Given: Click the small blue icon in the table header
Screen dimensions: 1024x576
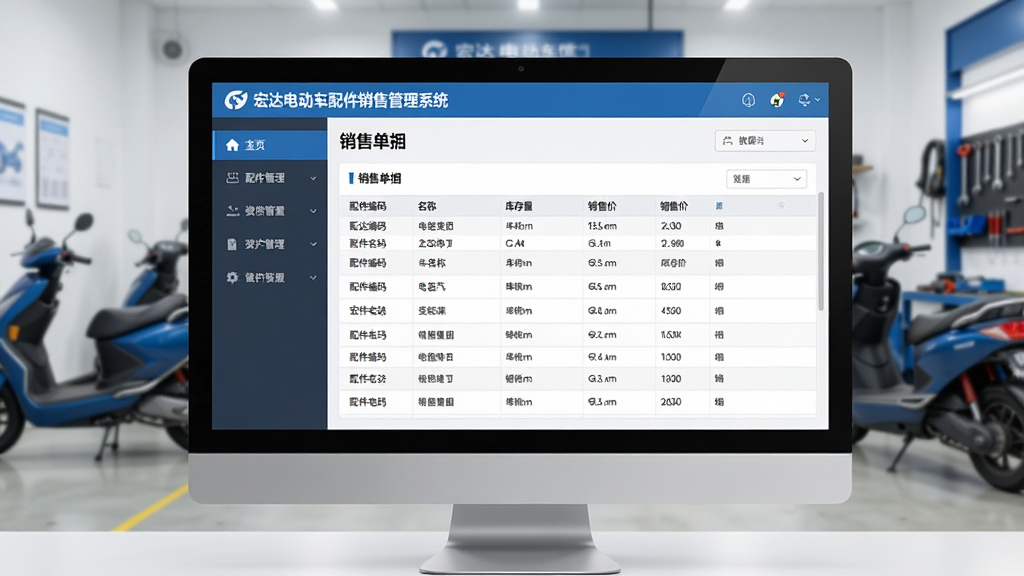Looking at the screenshot, I should [x=719, y=206].
